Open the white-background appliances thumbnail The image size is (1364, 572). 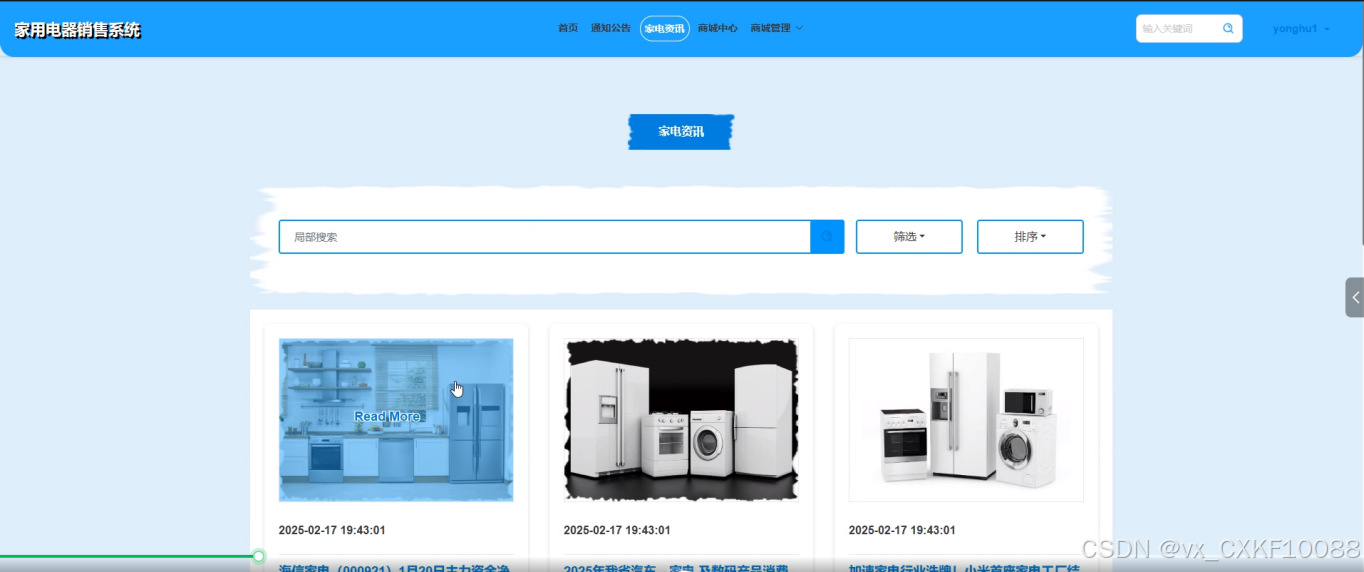point(966,420)
